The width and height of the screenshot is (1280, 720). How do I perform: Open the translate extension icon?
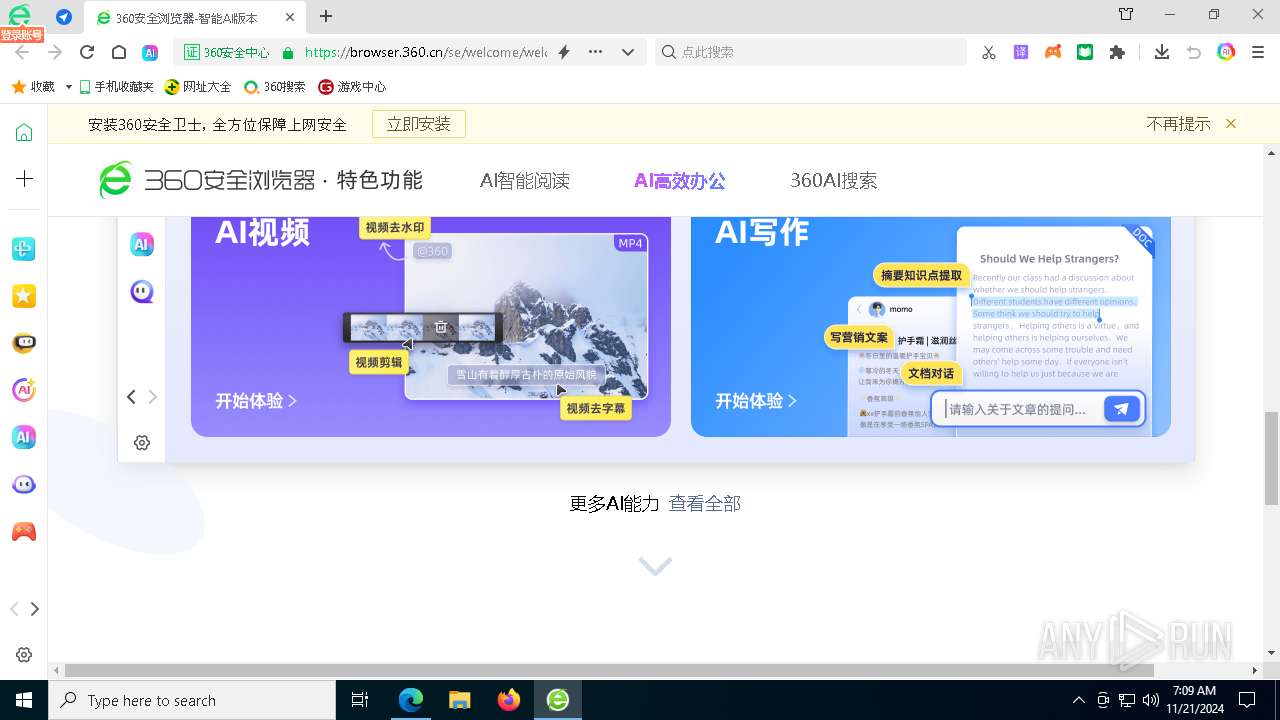click(x=1021, y=52)
